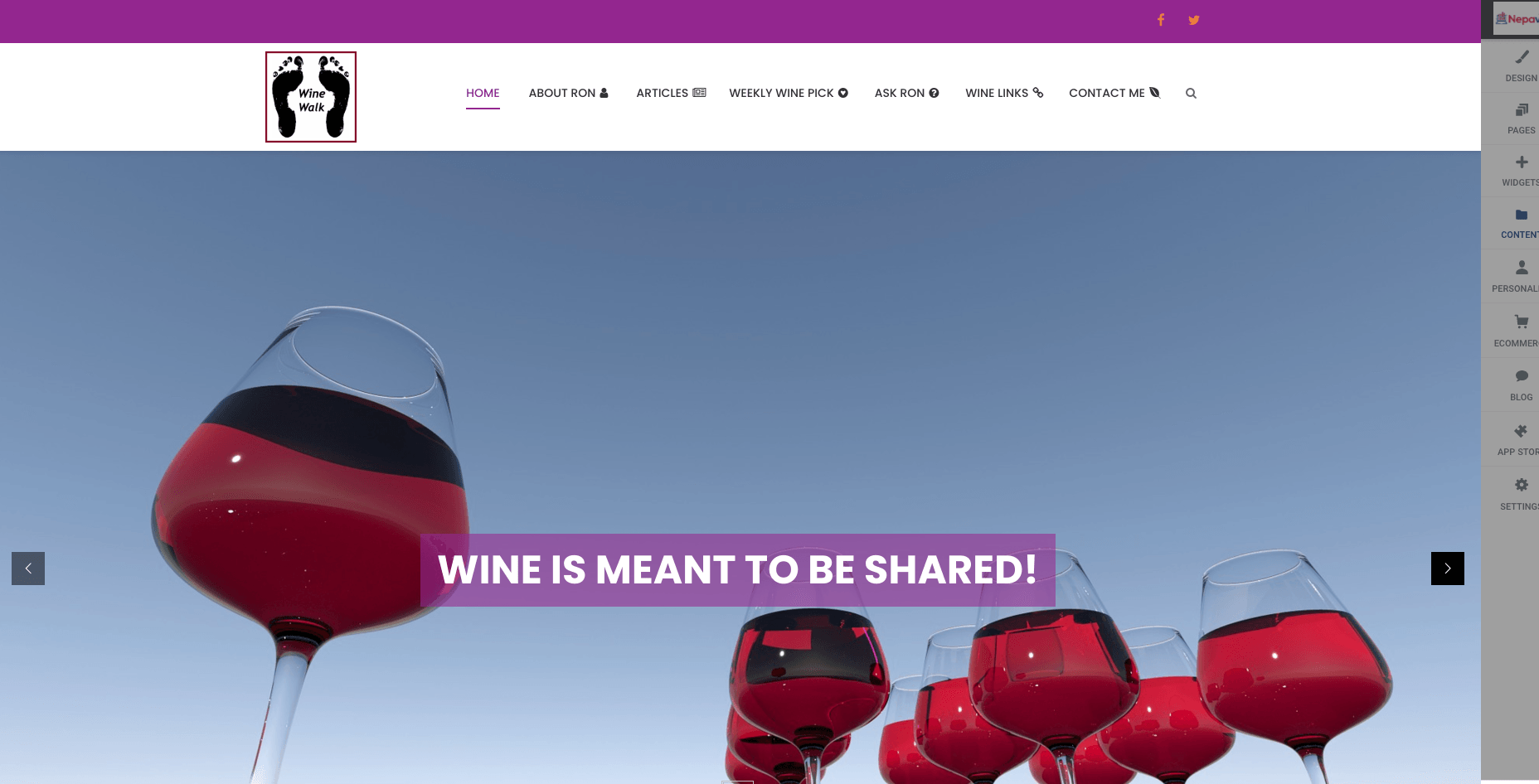This screenshot has width=1539, height=784.
Task: Click the Wine Is Meant To Be Shared banner
Action: pos(738,570)
